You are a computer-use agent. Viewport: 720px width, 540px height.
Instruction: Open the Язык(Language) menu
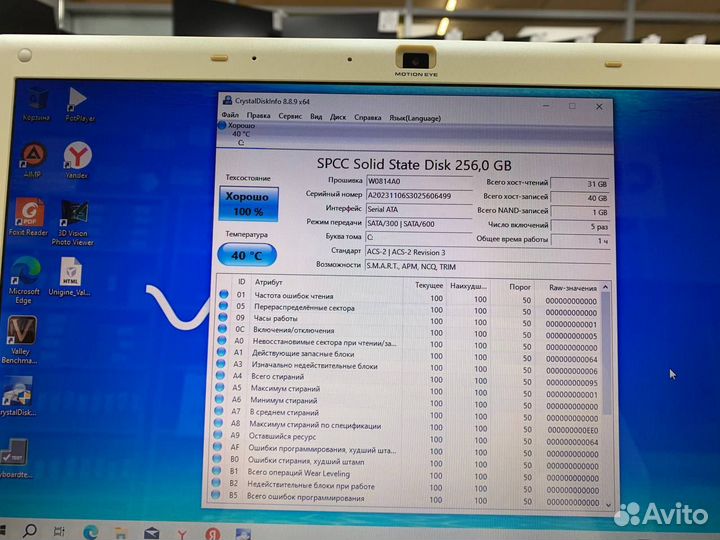coord(415,118)
